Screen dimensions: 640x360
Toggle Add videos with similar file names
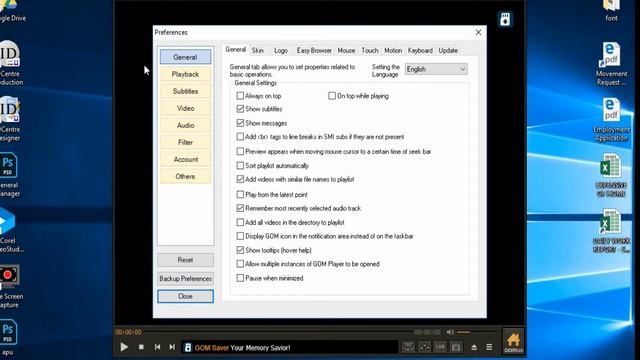click(240, 179)
